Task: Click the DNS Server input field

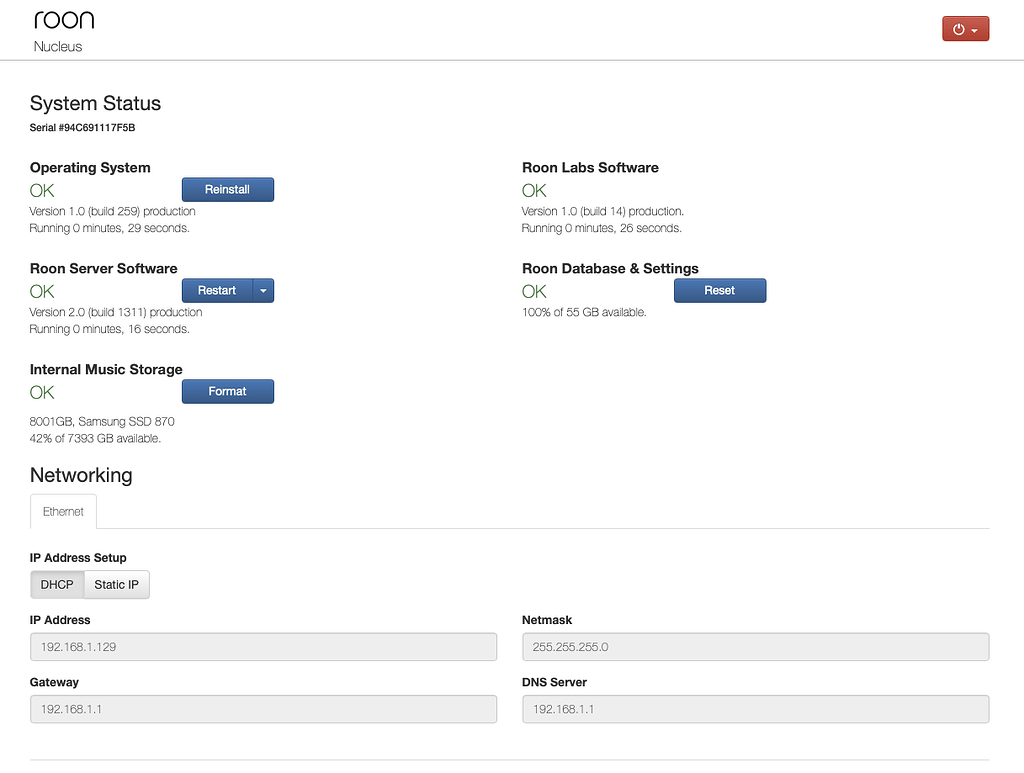Action: (x=755, y=709)
